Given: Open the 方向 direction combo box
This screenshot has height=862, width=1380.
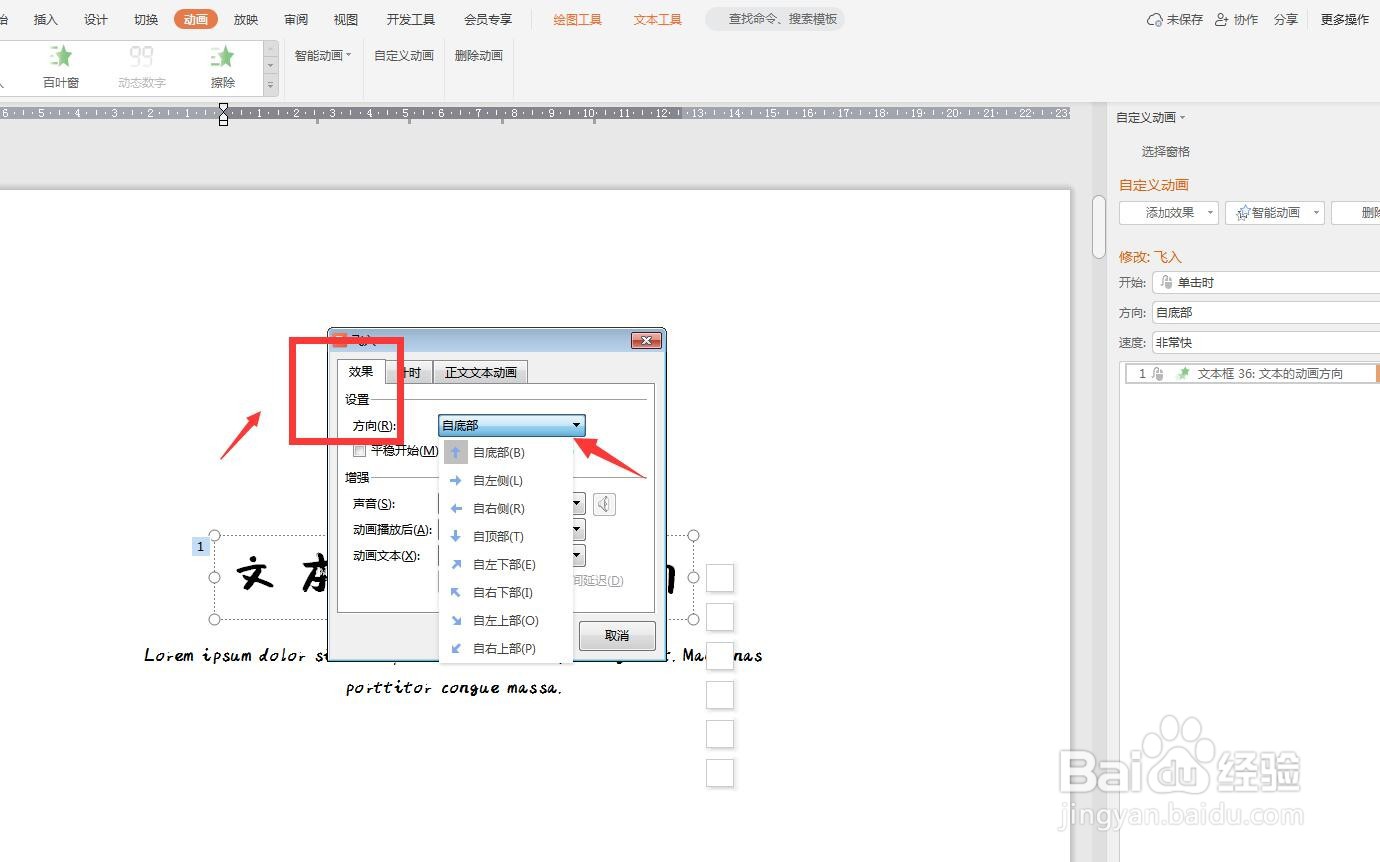Looking at the screenshot, I should (x=511, y=426).
